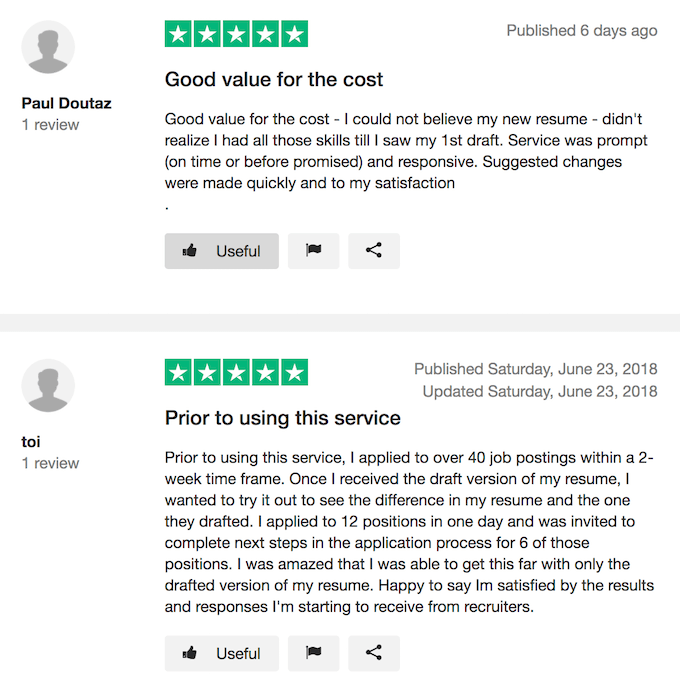Click the thumbs-up icon on toi's review

coord(190,653)
